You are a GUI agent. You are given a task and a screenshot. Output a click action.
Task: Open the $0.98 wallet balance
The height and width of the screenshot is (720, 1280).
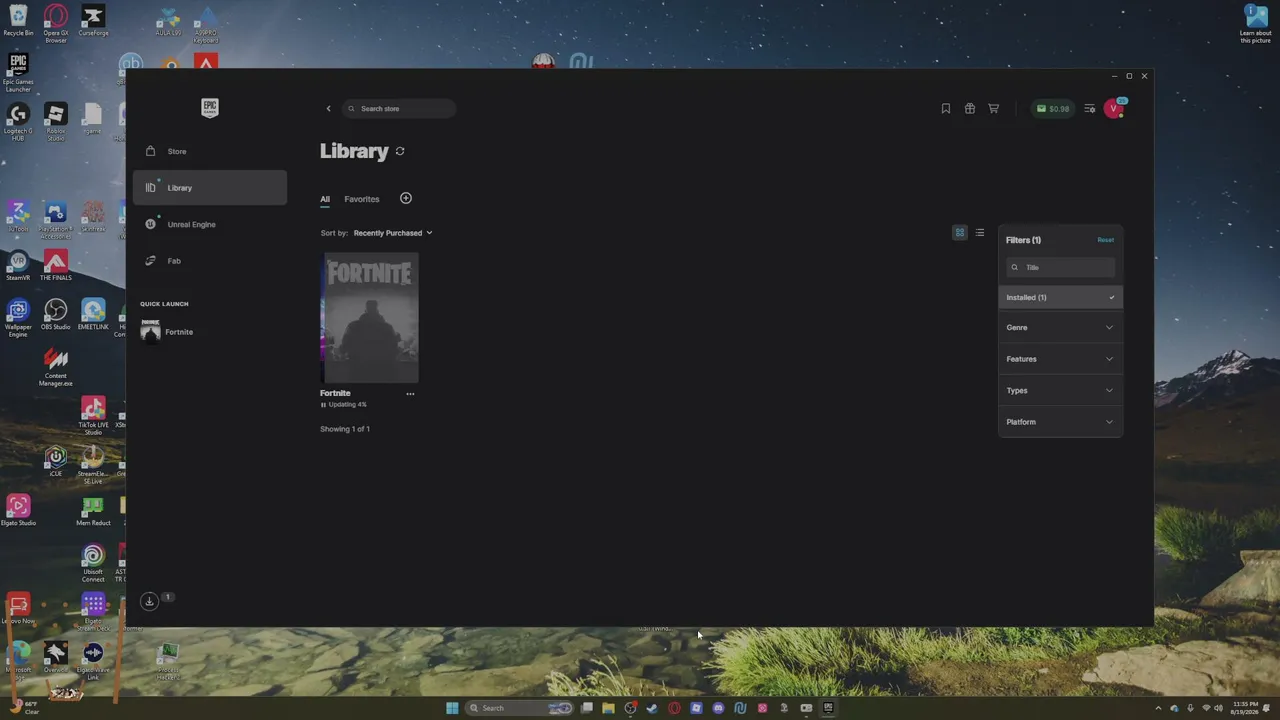1053,109
